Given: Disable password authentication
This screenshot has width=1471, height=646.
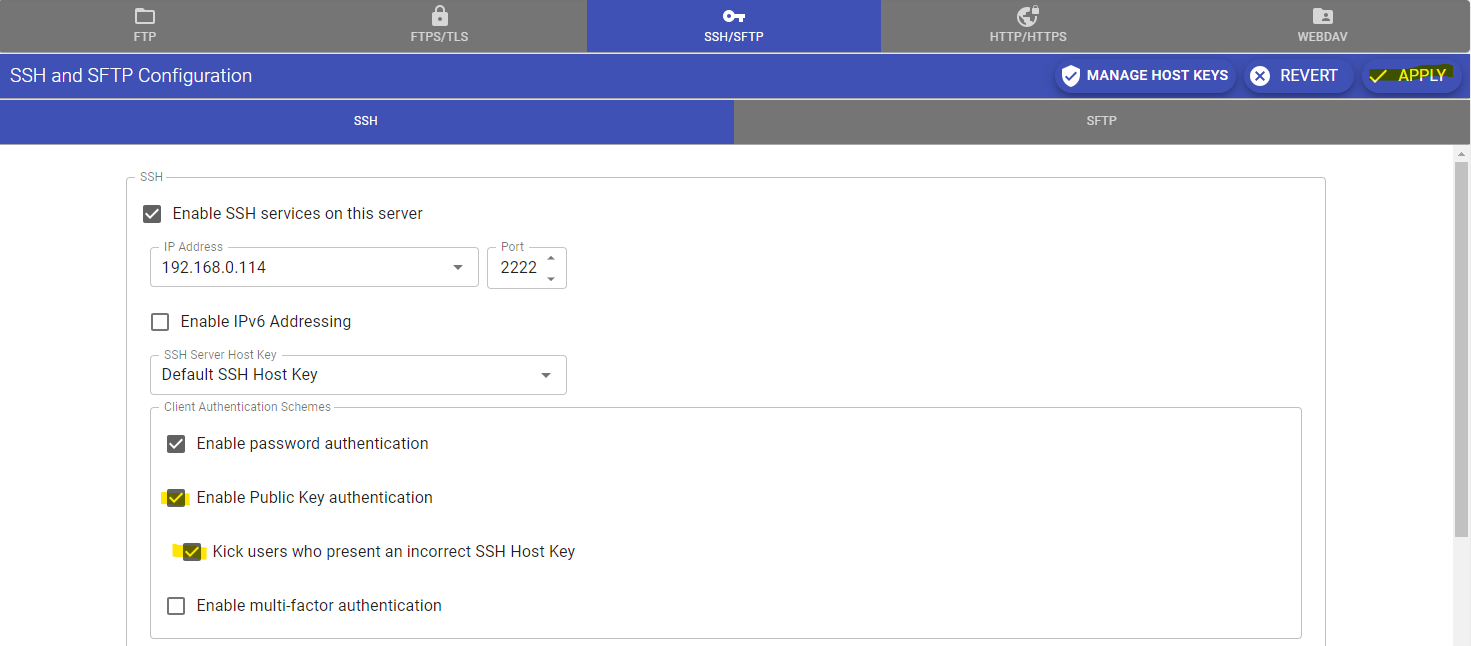Looking at the screenshot, I should [176, 443].
